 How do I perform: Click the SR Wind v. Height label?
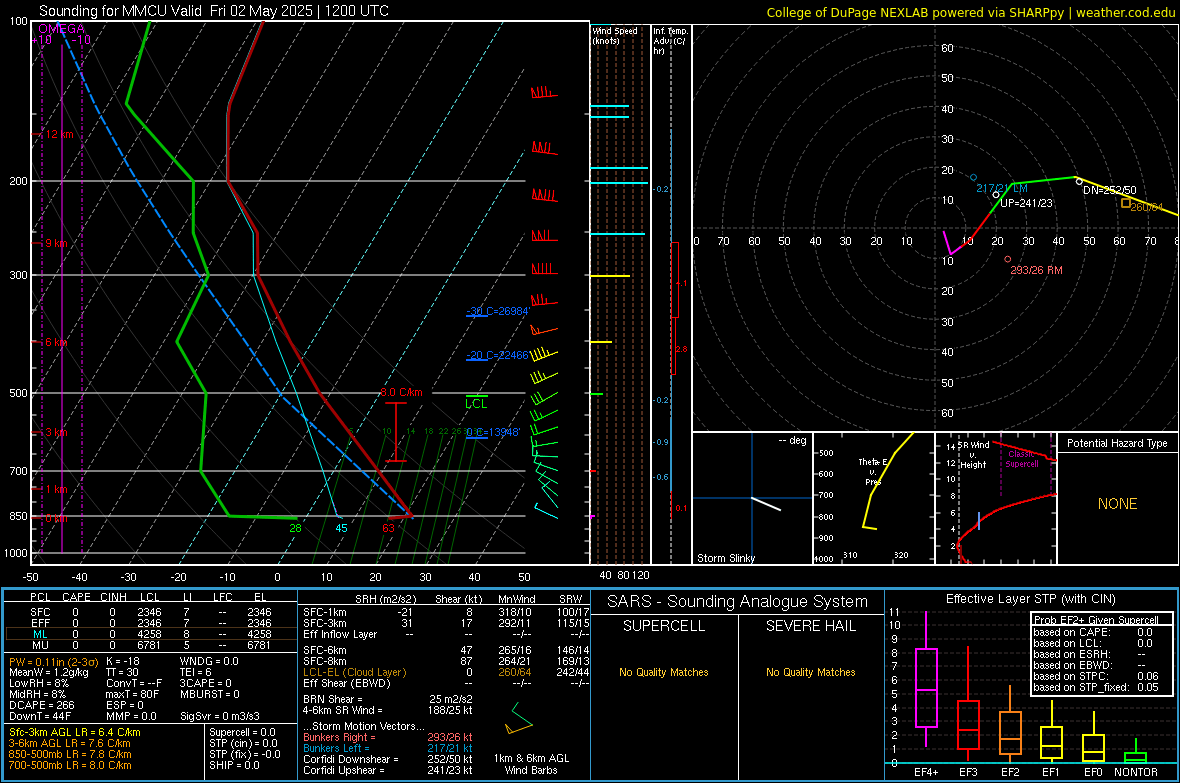coord(973,455)
